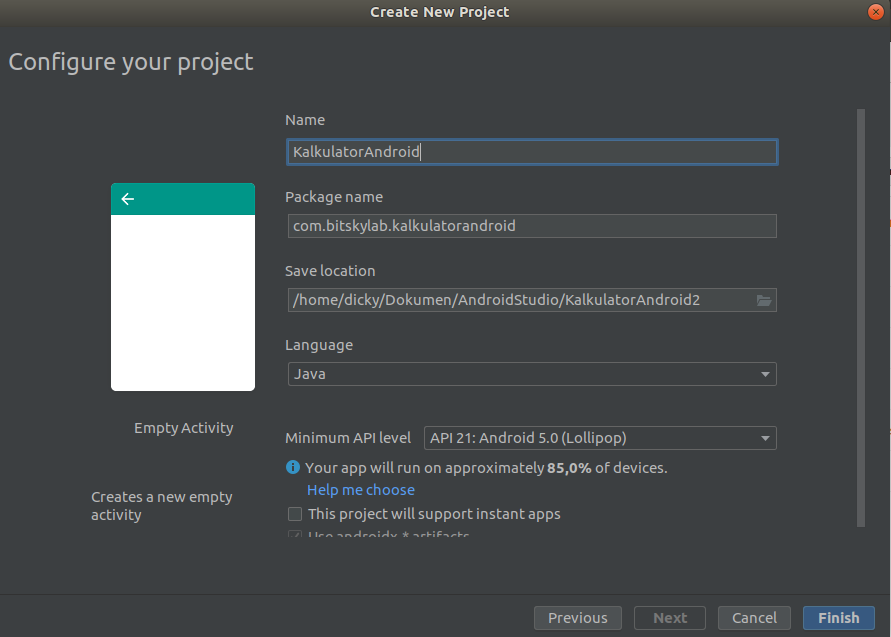Click the blue info icon about device coverage
Viewport: 891px width, 637px height.
click(293, 467)
